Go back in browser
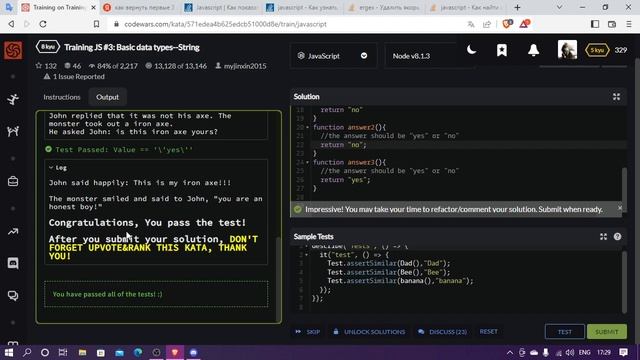This screenshot has width=640, height=360. tap(11, 24)
